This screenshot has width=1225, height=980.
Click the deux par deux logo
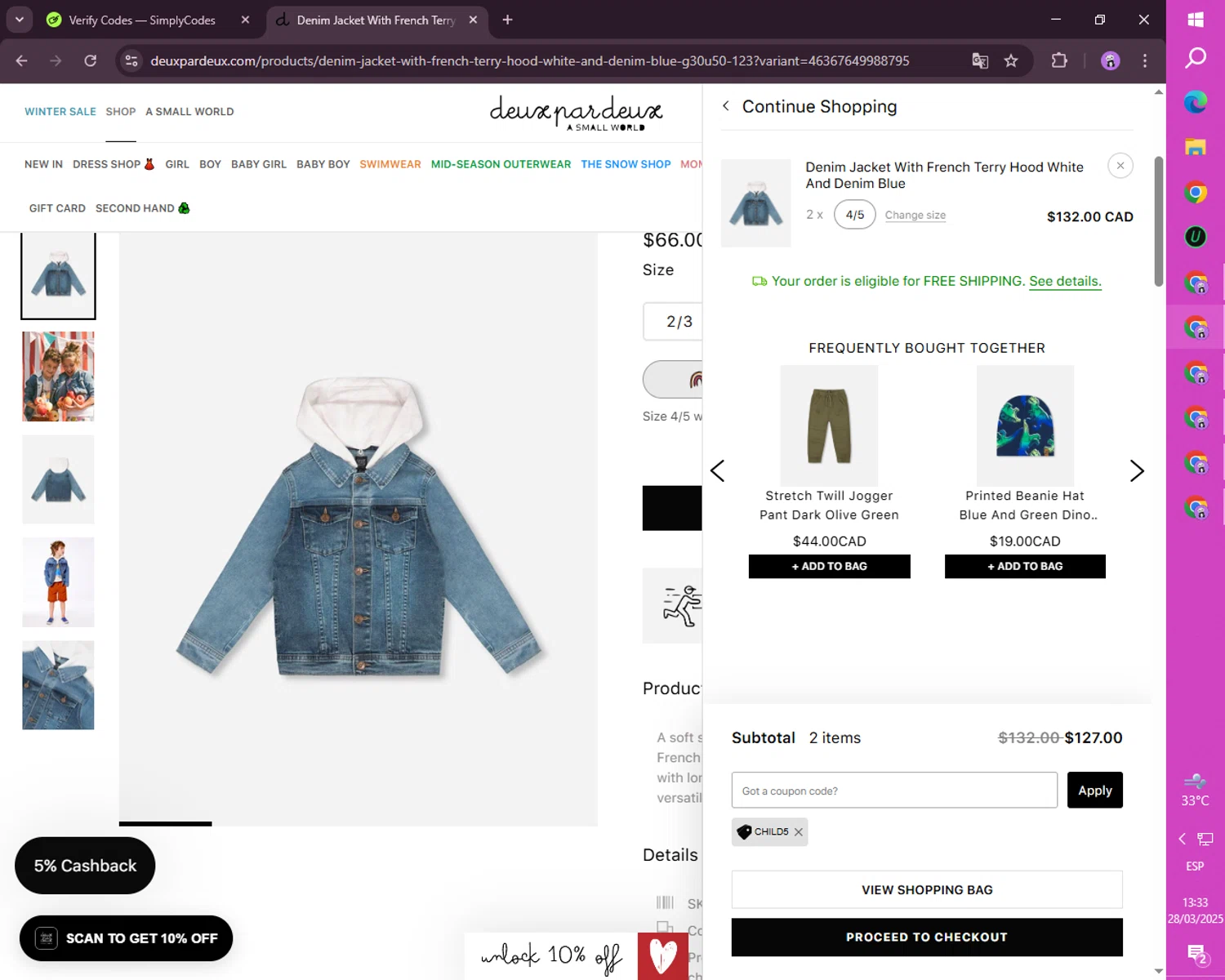[576, 114]
